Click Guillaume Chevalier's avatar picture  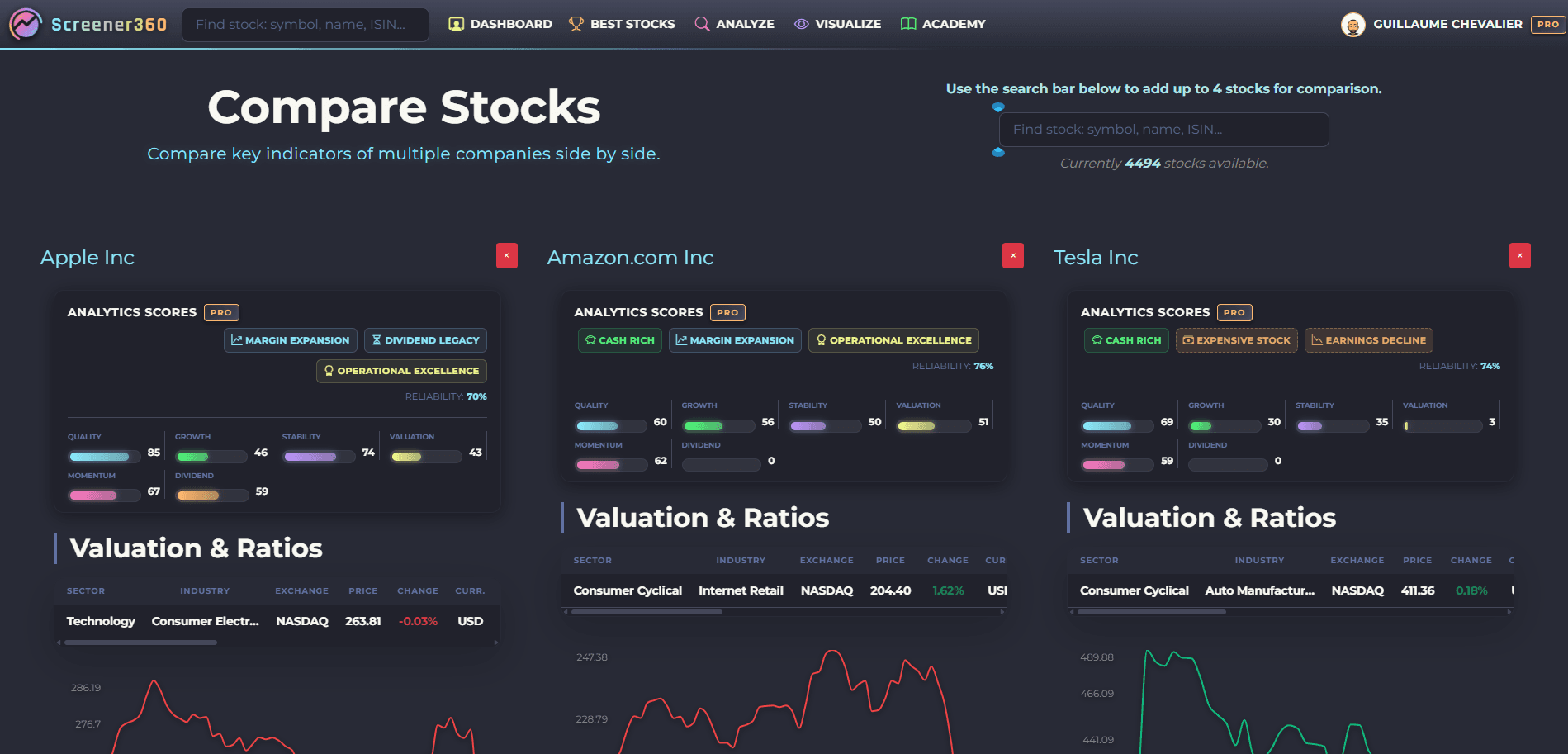click(x=1352, y=24)
